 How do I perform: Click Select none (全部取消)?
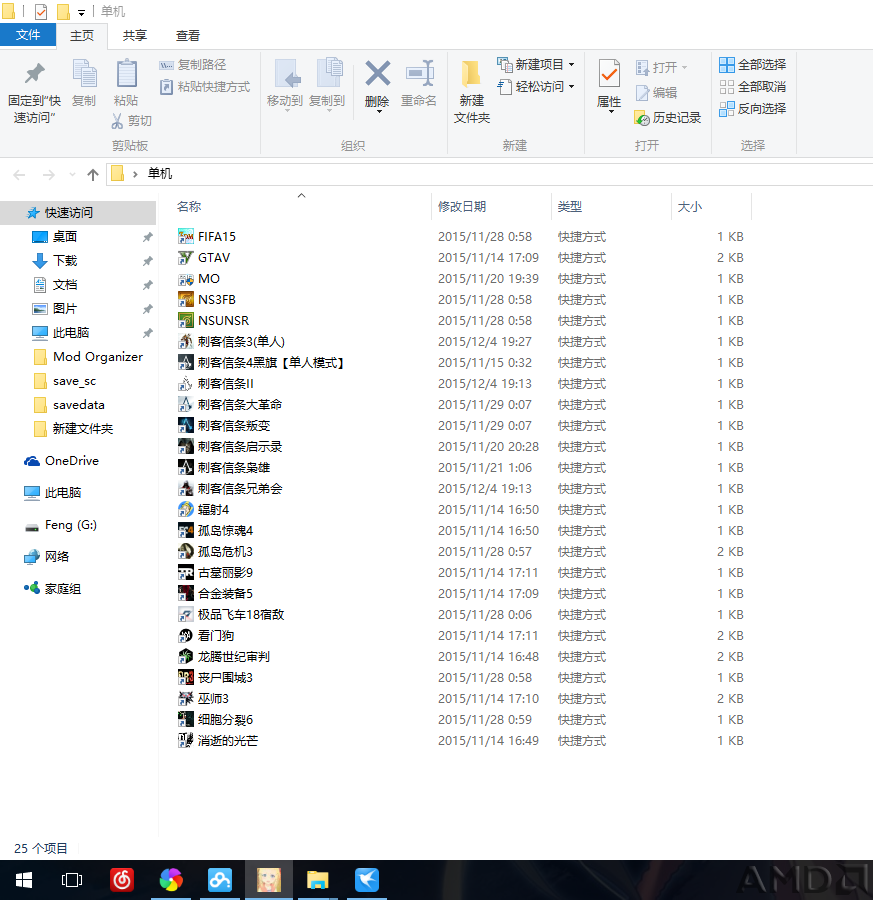[752, 87]
